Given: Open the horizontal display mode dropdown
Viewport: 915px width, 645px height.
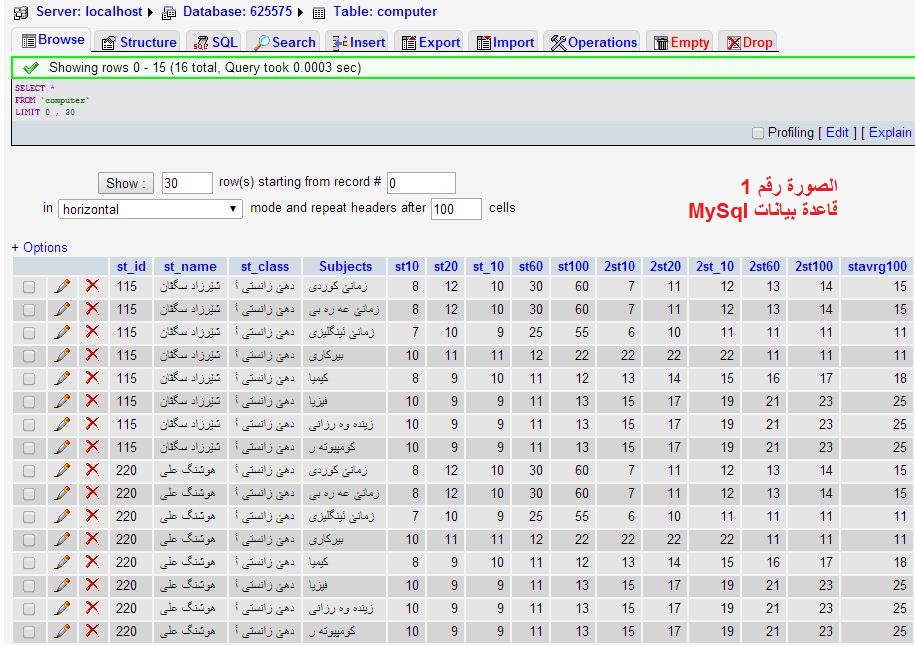Looking at the screenshot, I should [x=150, y=209].
